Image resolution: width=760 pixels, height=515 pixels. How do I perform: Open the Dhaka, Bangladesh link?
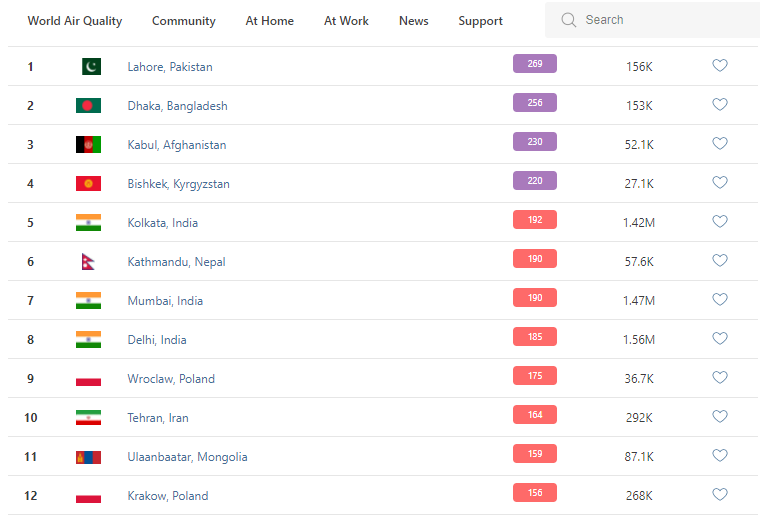pos(177,106)
